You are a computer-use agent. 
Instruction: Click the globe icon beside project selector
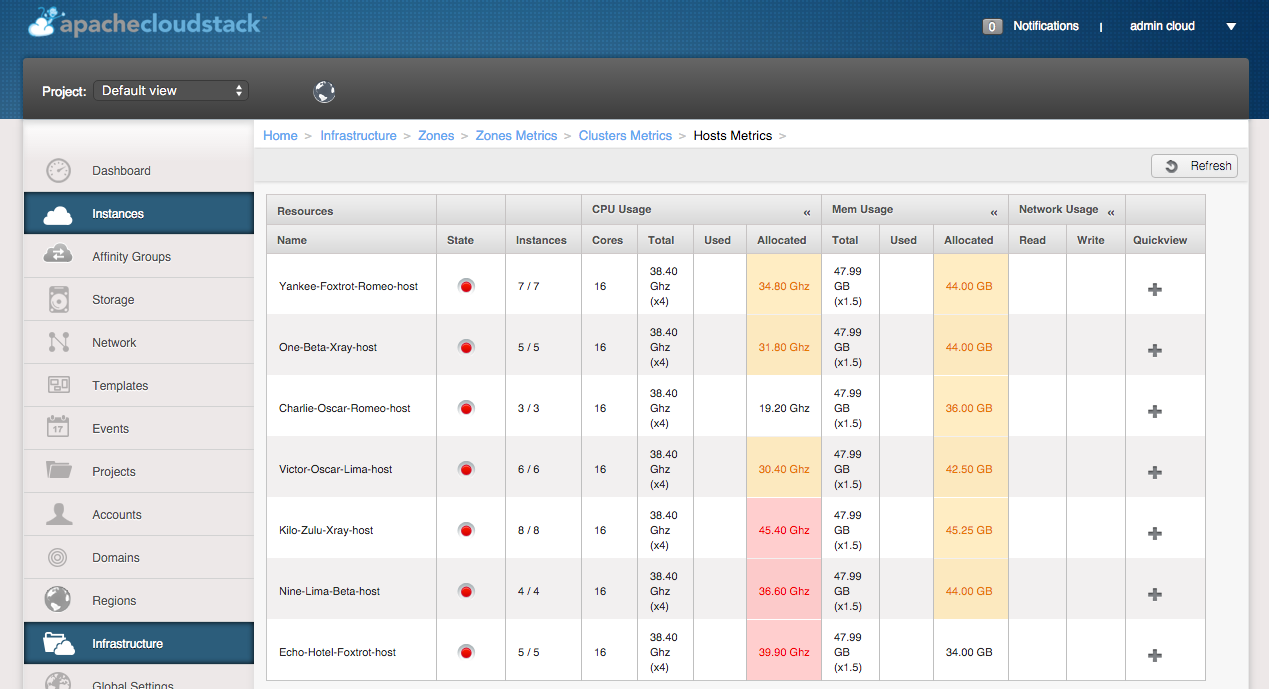coord(324,92)
